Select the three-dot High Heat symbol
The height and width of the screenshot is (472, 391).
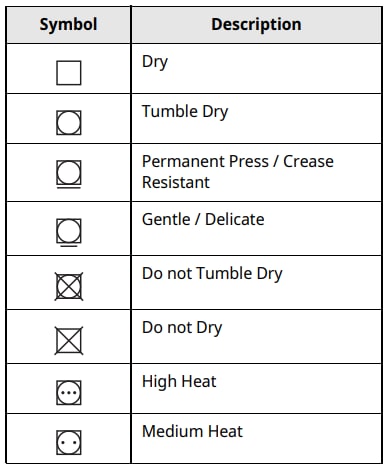point(69,392)
